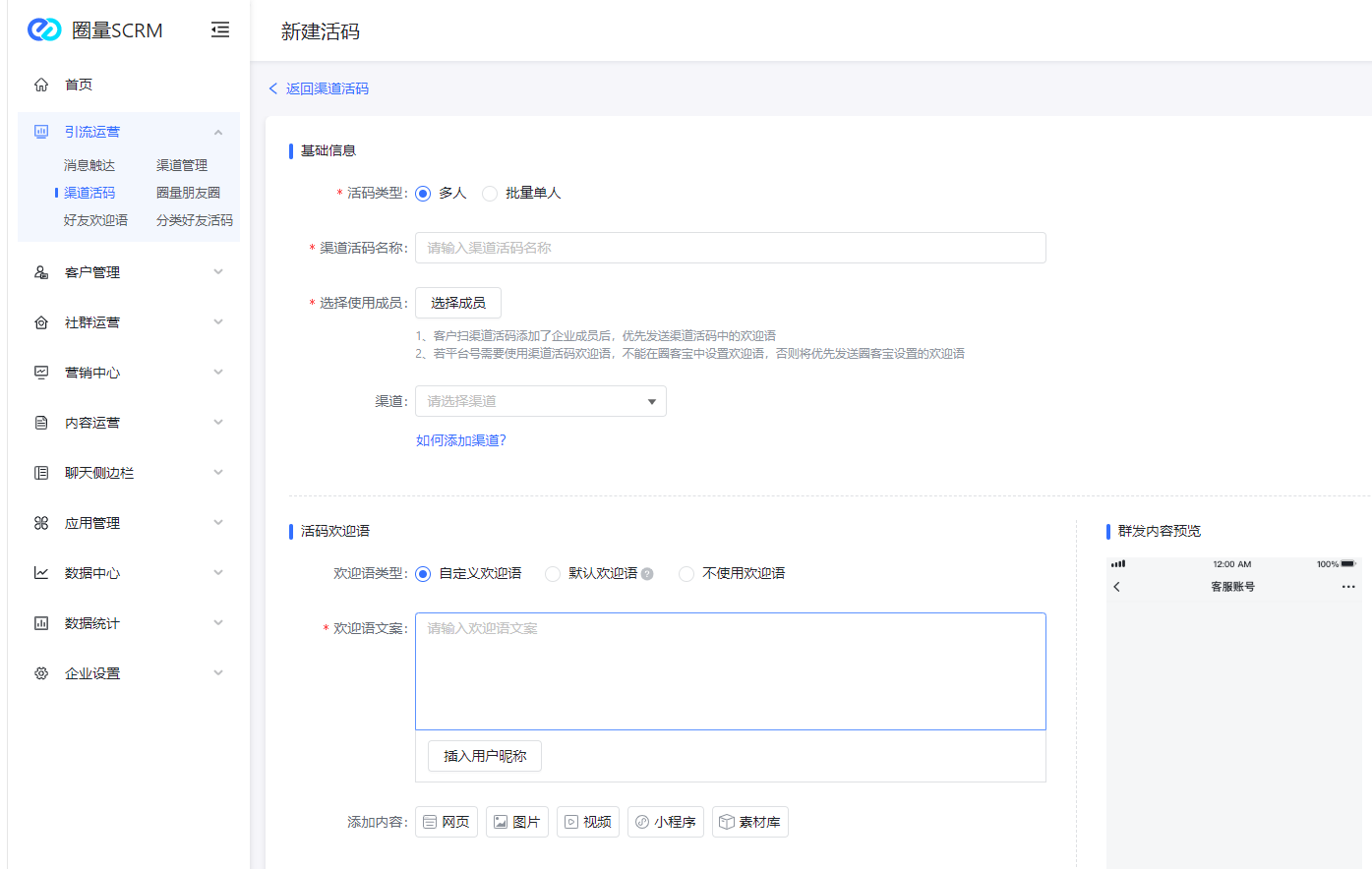Click the help icon beside 默认欢迎语
Screen dimensions: 1372x869
(647, 574)
